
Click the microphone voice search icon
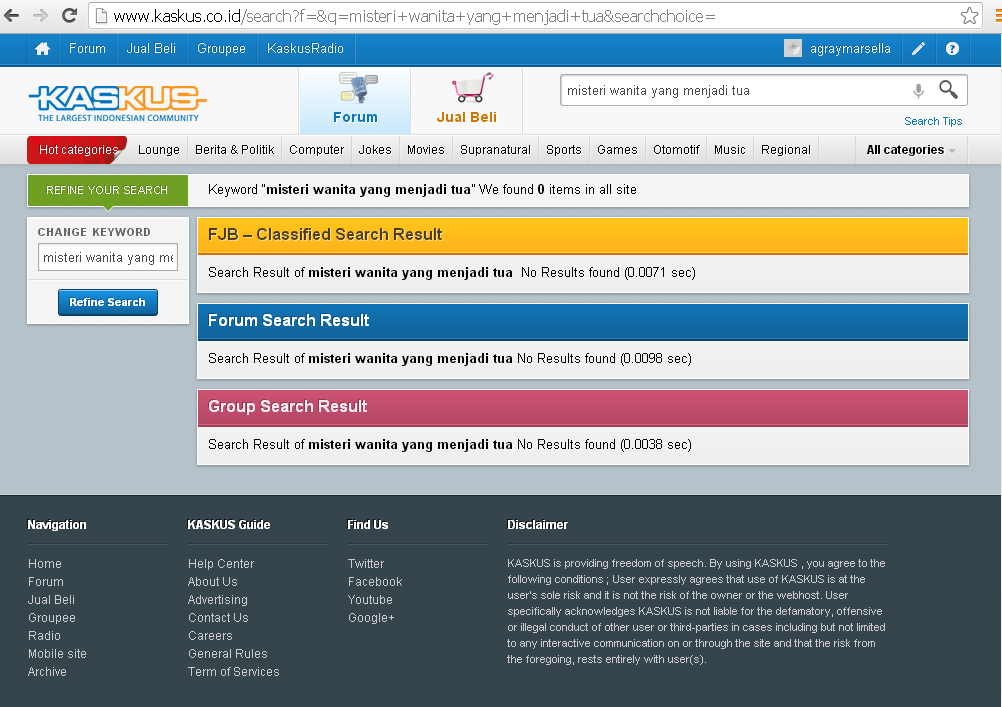coord(918,91)
